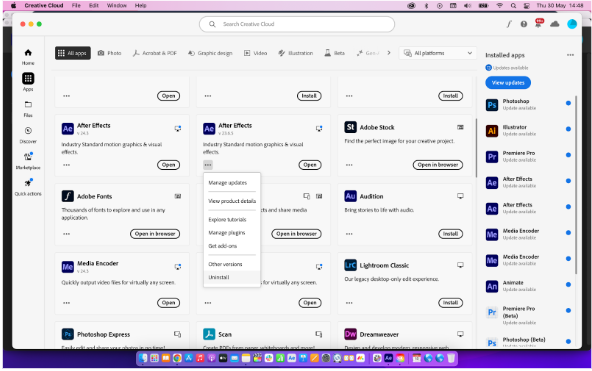Click the Lightroom Classic app icon
This screenshot has height=371, width=592.
(x=350, y=265)
